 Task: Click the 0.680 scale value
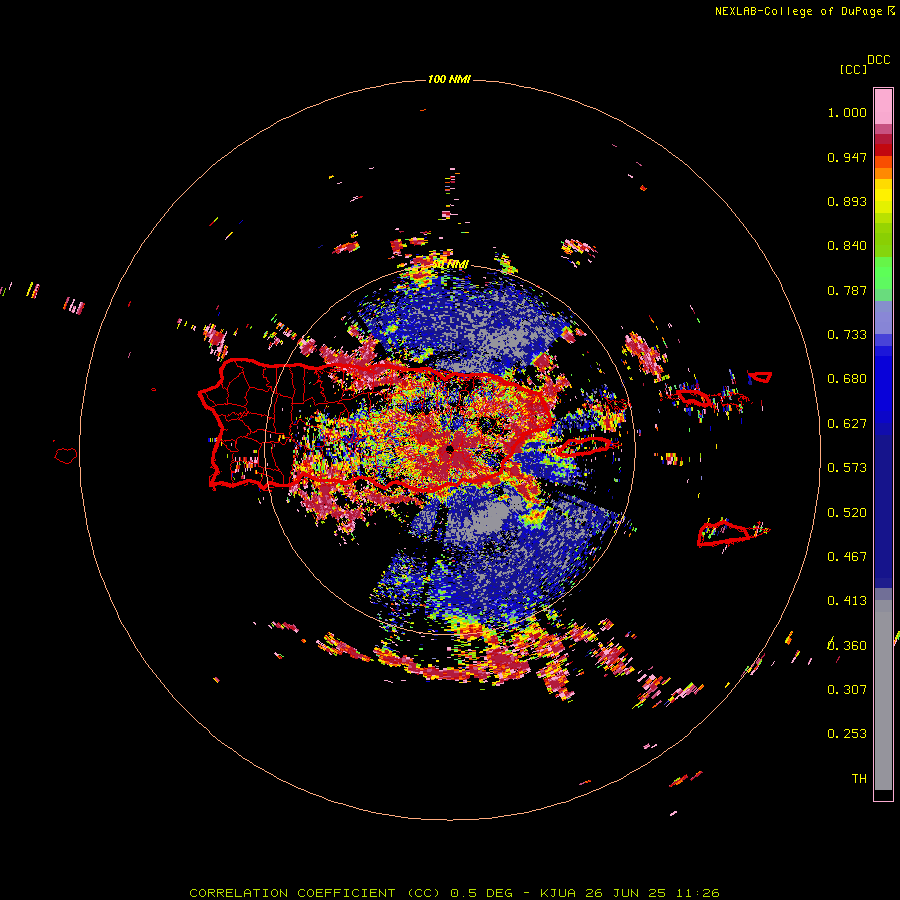tap(847, 379)
